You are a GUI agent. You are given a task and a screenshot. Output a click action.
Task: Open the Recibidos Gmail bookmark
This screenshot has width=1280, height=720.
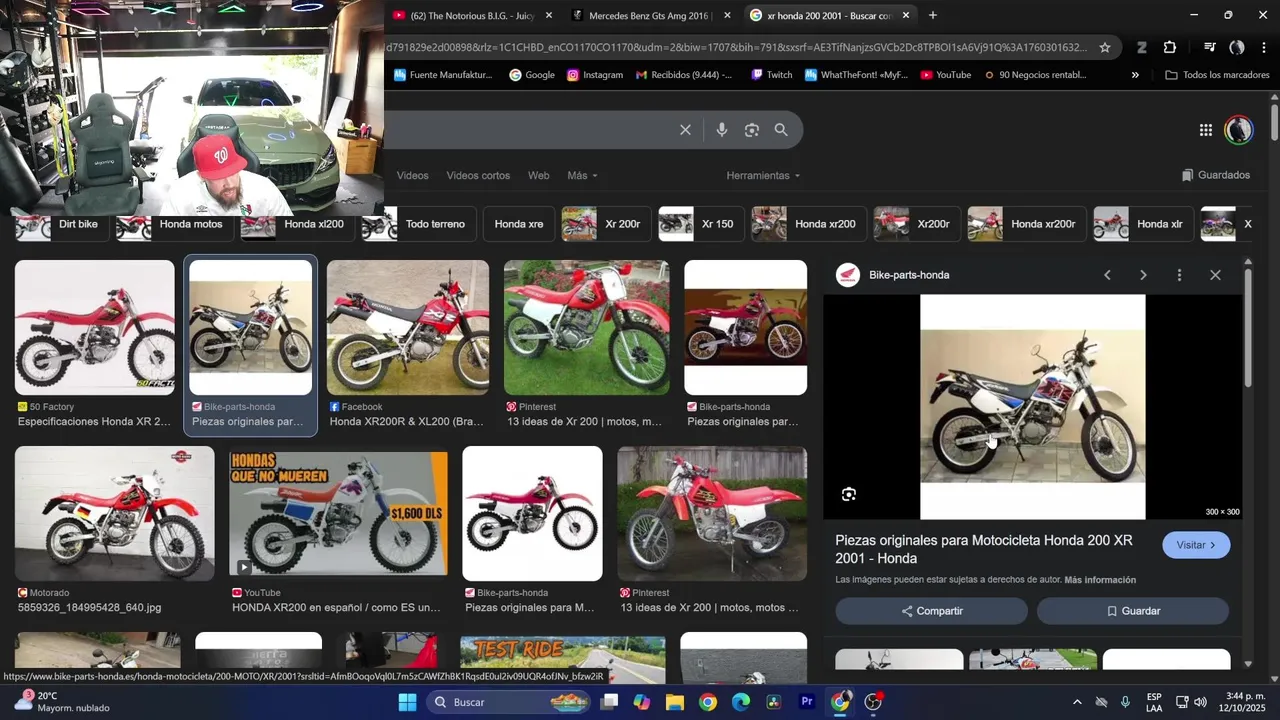[x=684, y=75]
